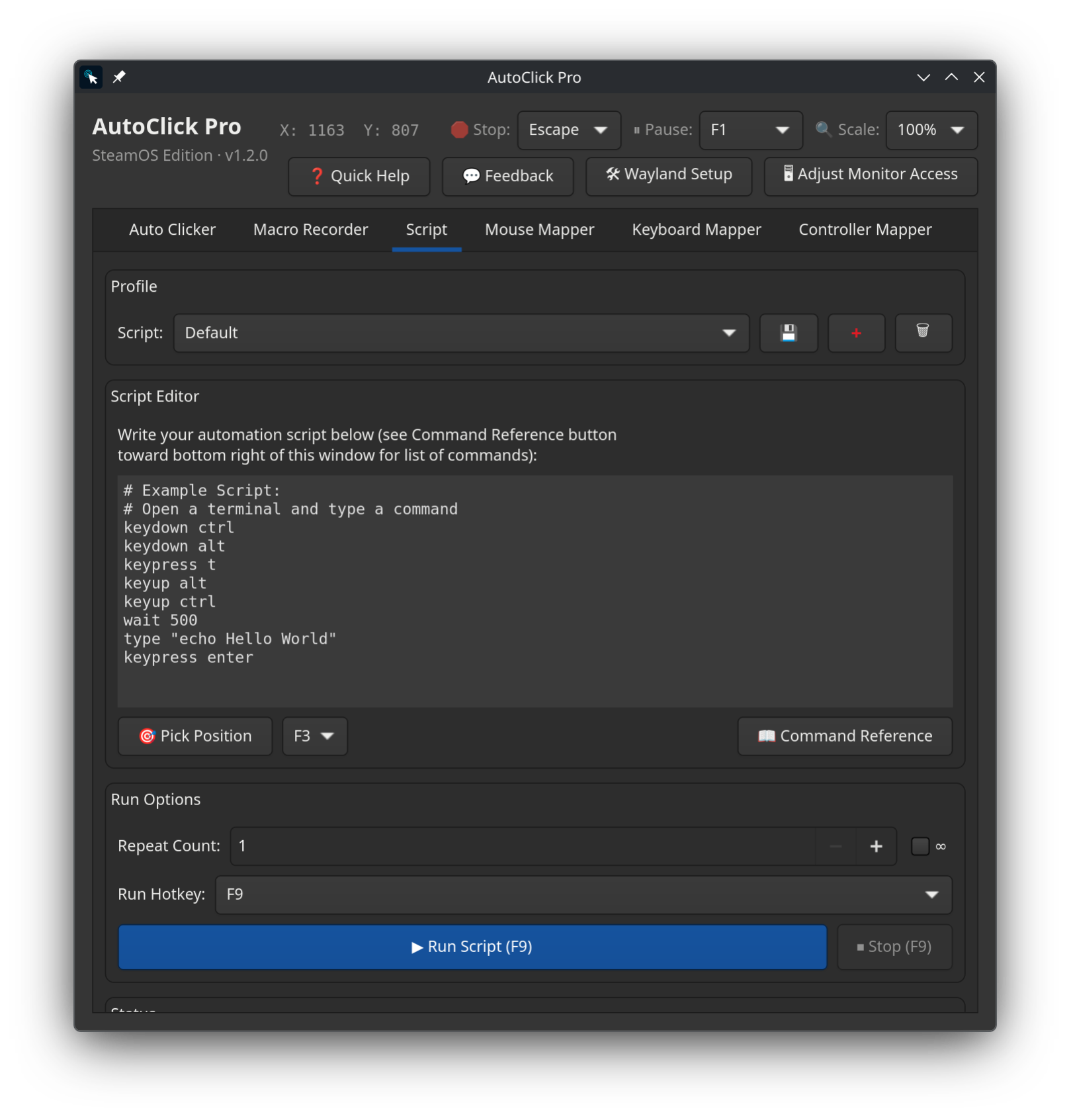
Task: Open the Command Reference
Action: (x=845, y=736)
